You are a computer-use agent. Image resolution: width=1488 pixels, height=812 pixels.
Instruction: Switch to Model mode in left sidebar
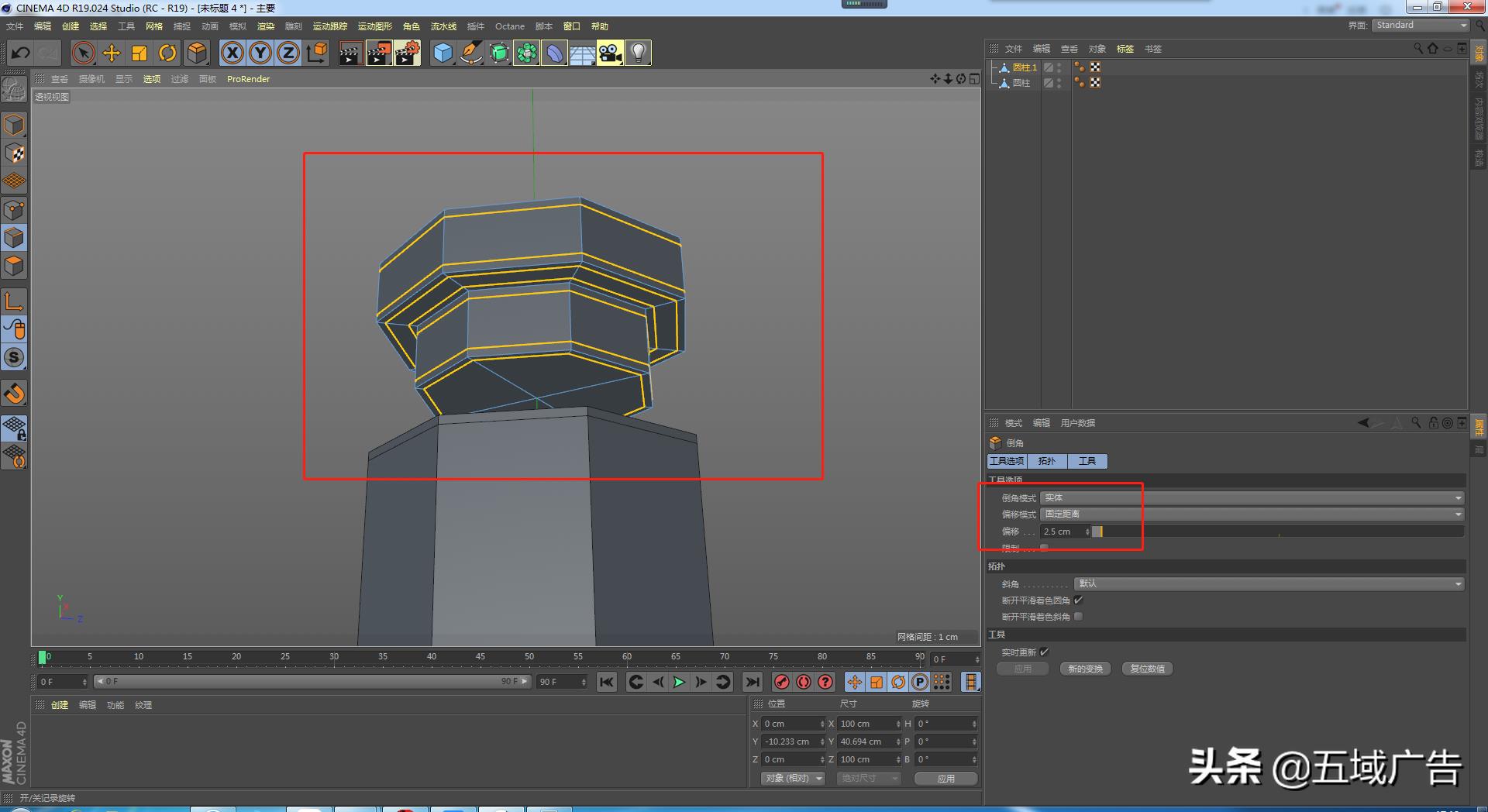pos(14,125)
